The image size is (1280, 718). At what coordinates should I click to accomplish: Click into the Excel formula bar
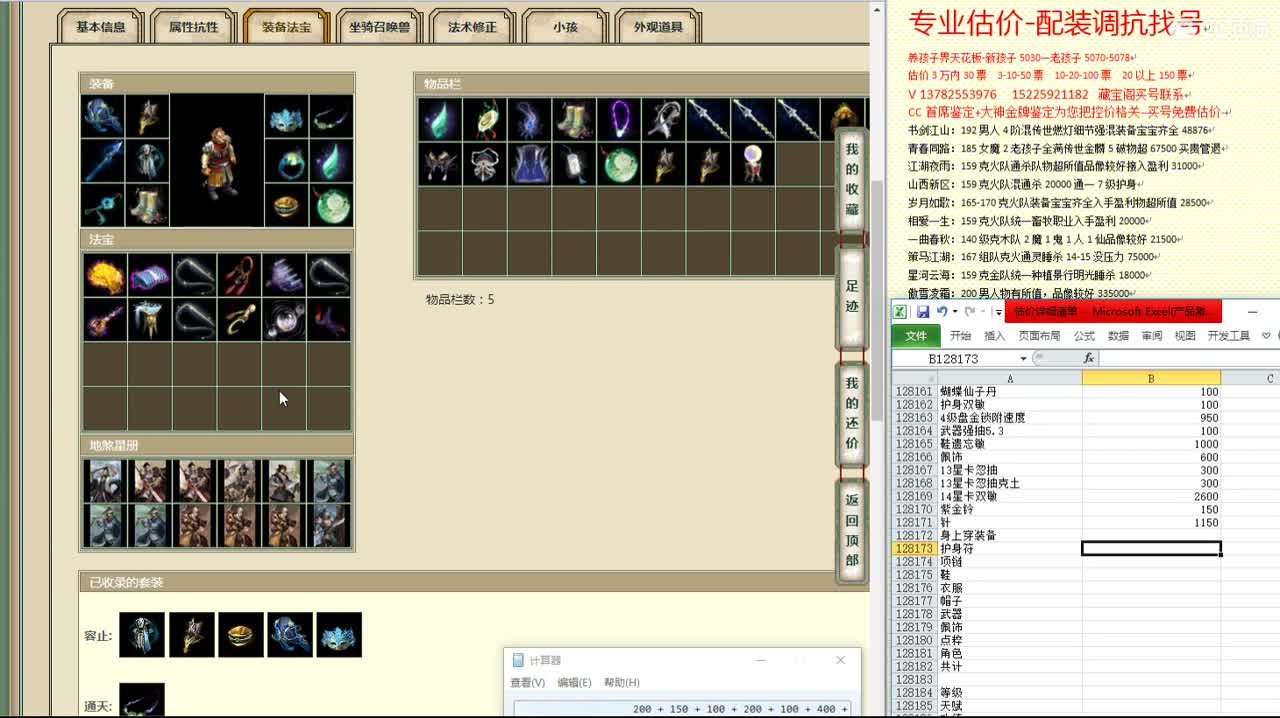pyautogui.click(x=1189, y=359)
